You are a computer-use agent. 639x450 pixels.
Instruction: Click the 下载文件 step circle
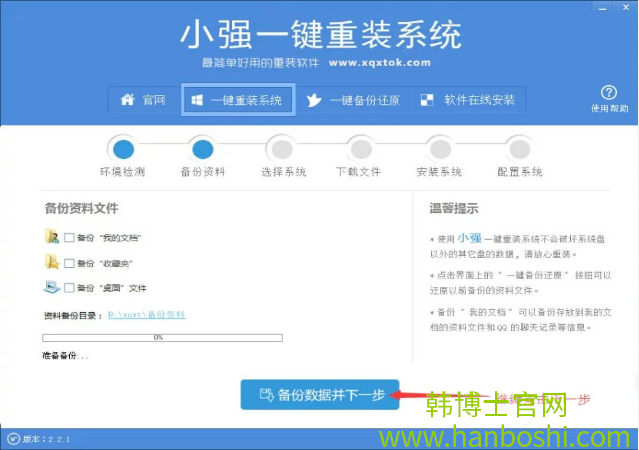coord(361,149)
